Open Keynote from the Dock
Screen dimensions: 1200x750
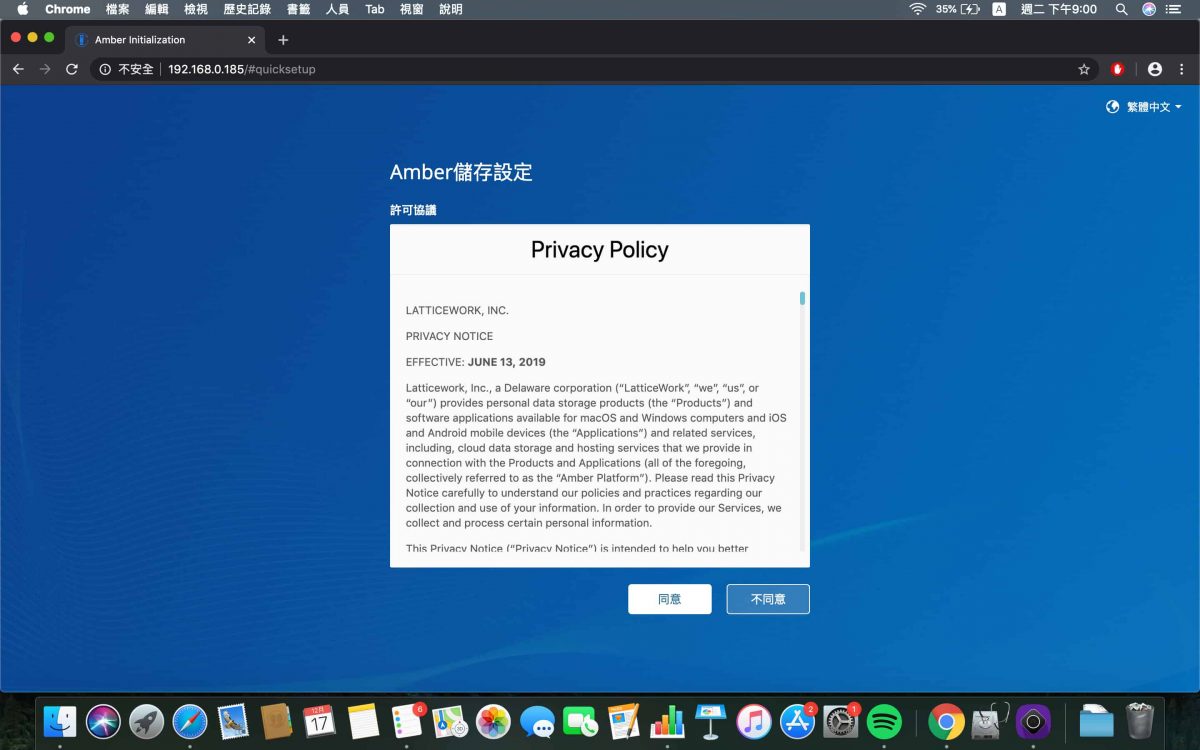point(710,721)
